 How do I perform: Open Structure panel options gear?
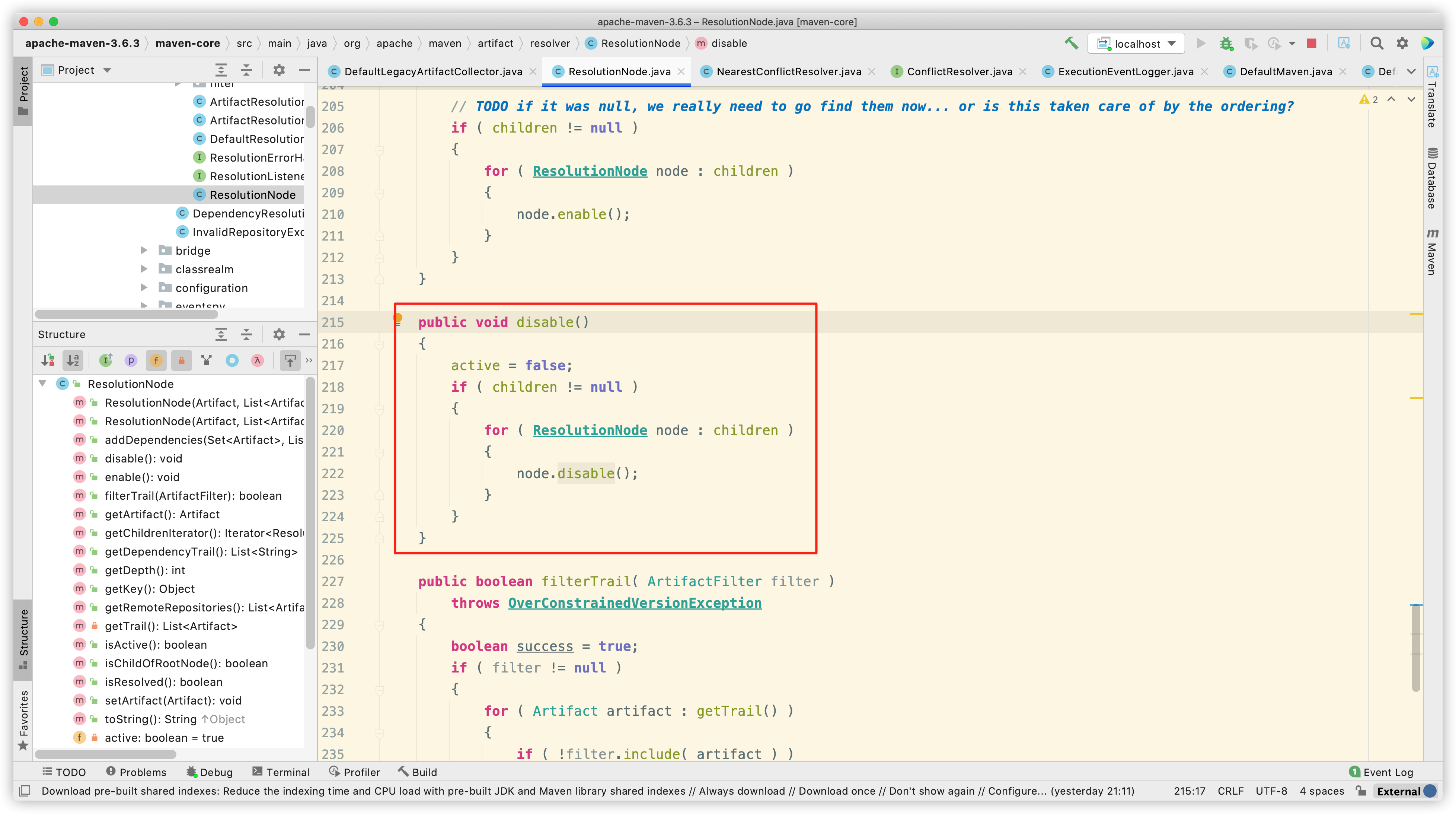tap(279, 334)
